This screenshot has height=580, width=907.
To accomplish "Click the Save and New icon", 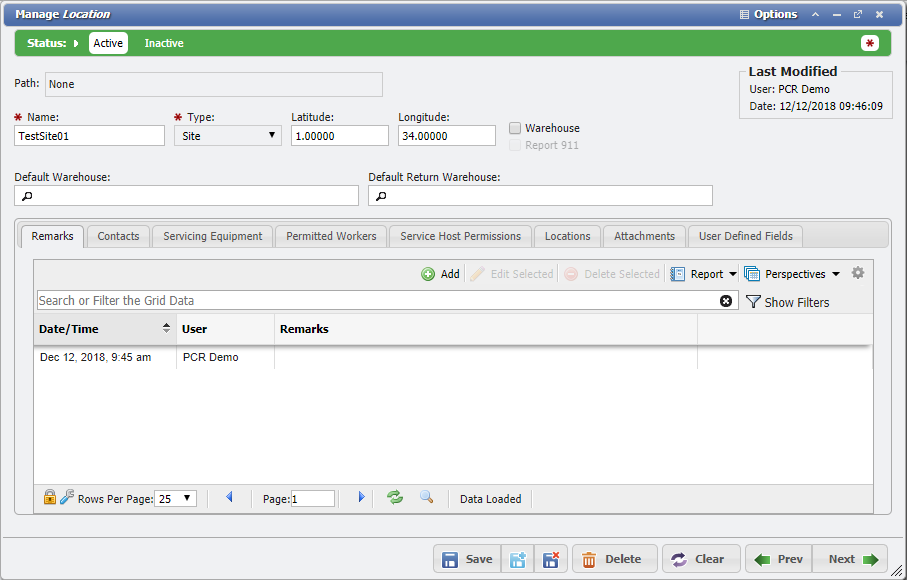I will point(517,560).
